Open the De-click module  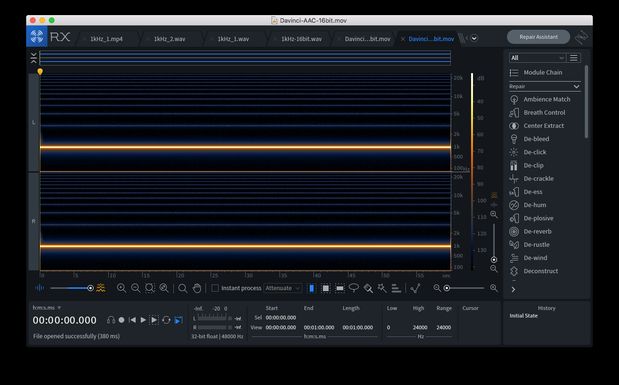529,152
